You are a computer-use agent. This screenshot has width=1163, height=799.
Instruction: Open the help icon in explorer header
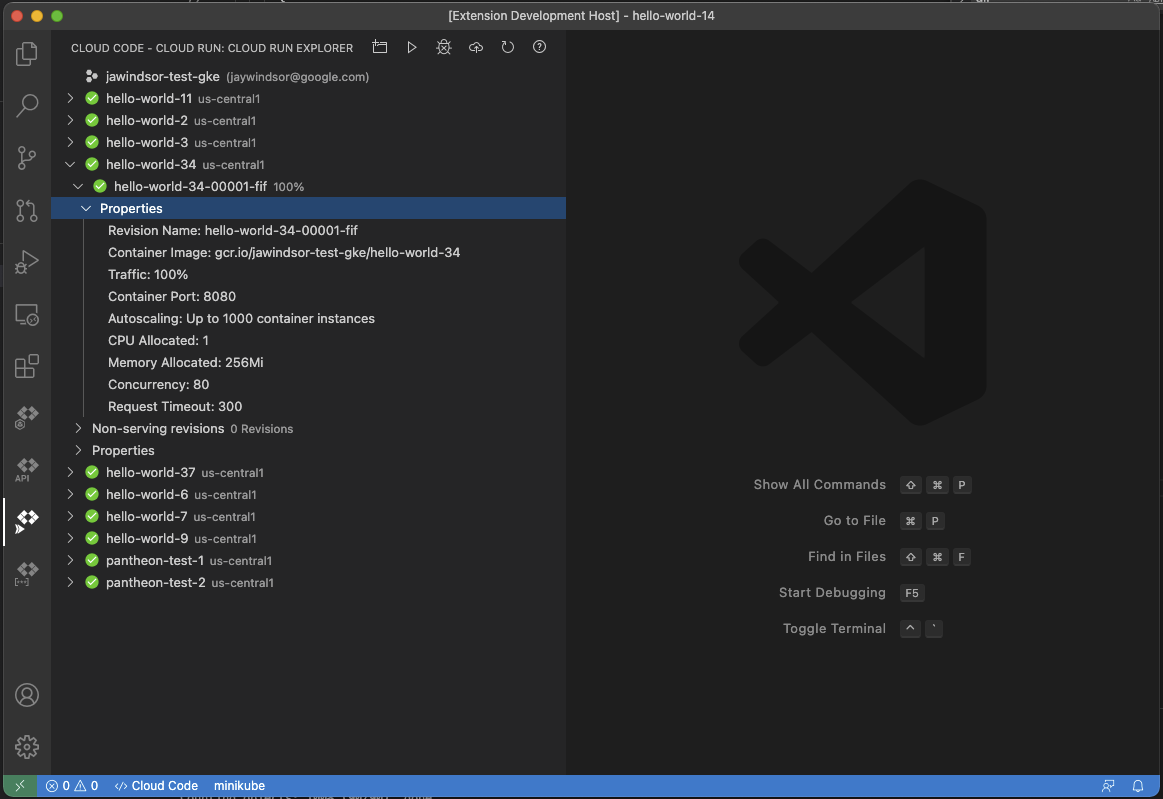coord(539,47)
